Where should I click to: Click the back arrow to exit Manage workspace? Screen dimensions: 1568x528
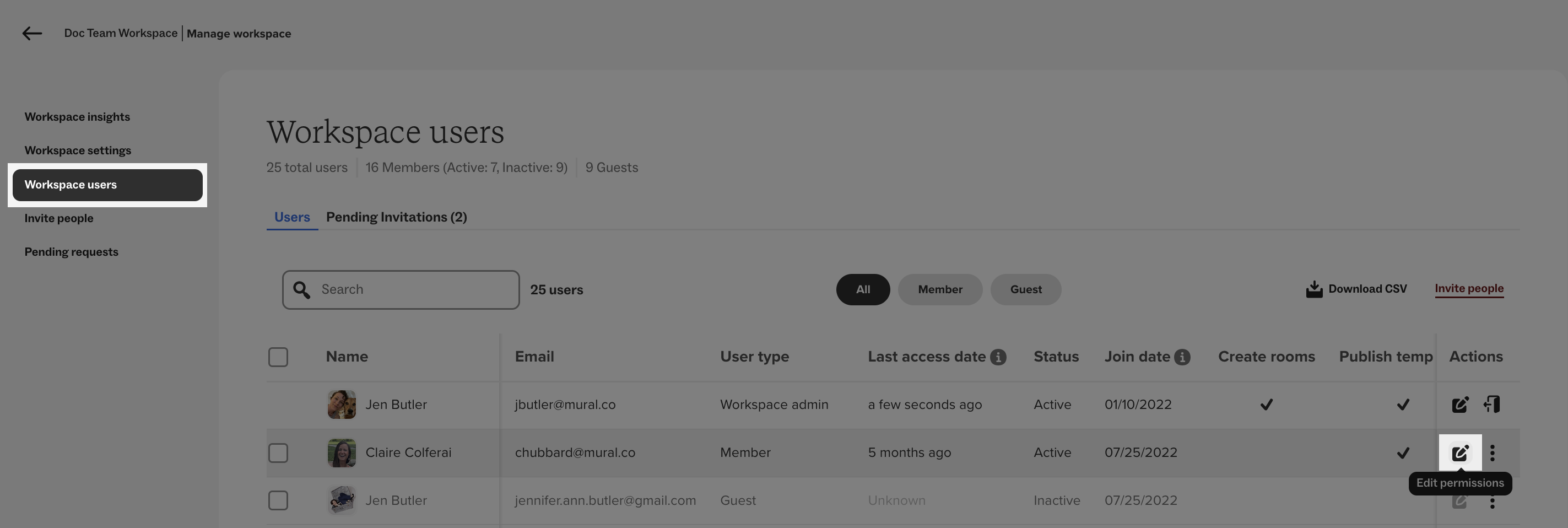pyautogui.click(x=31, y=33)
